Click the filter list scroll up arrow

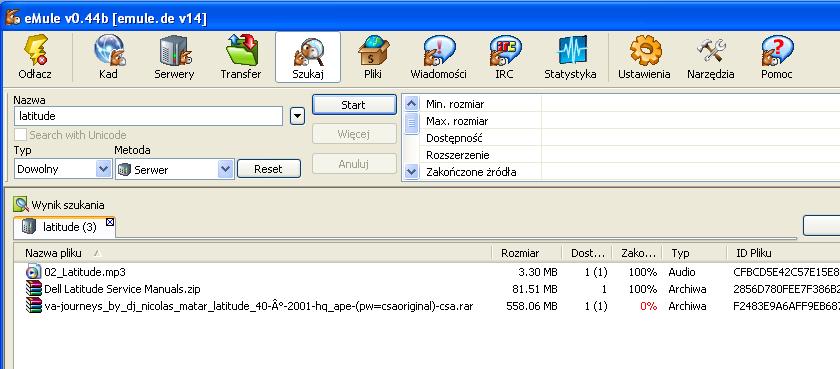pyautogui.click(x=411, y=103)
